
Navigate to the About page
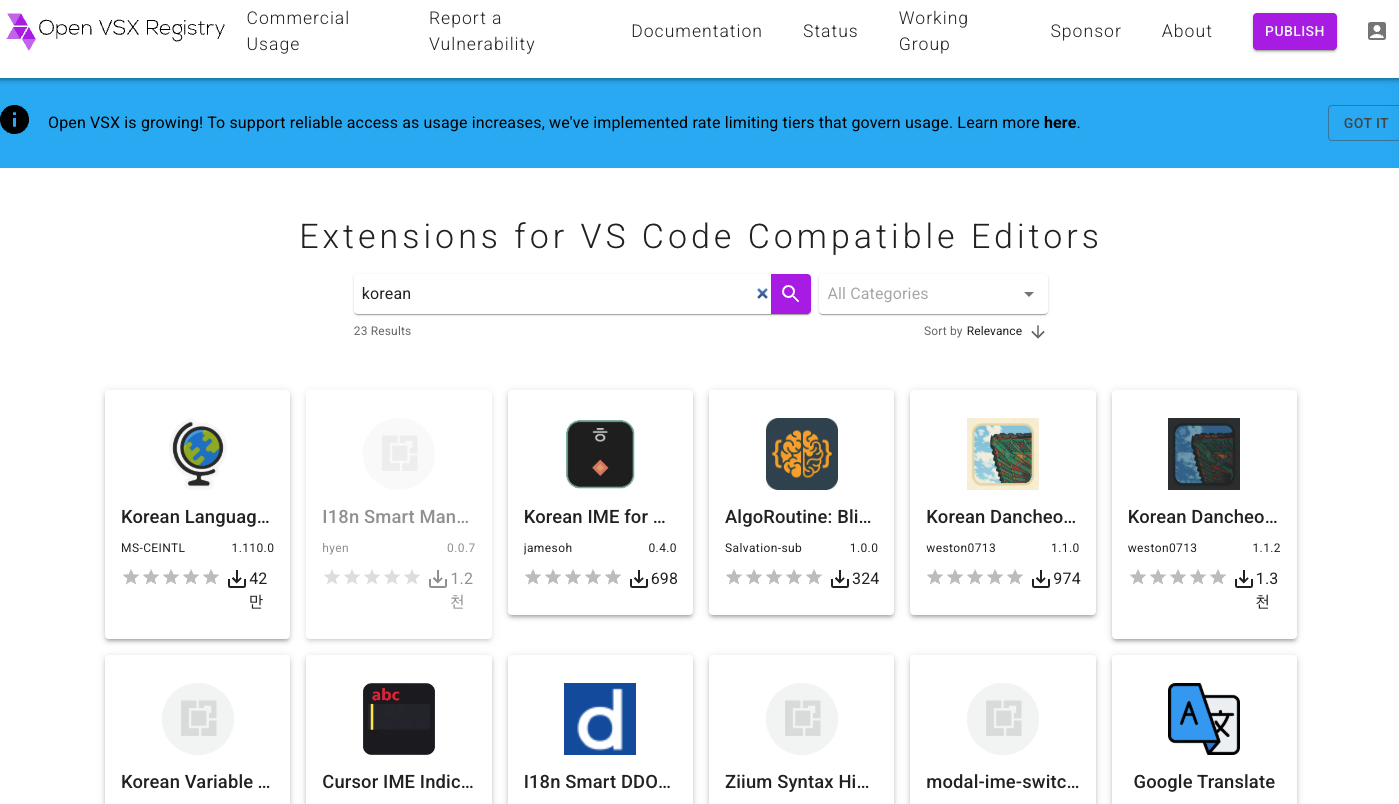(x=1187, y=31)
